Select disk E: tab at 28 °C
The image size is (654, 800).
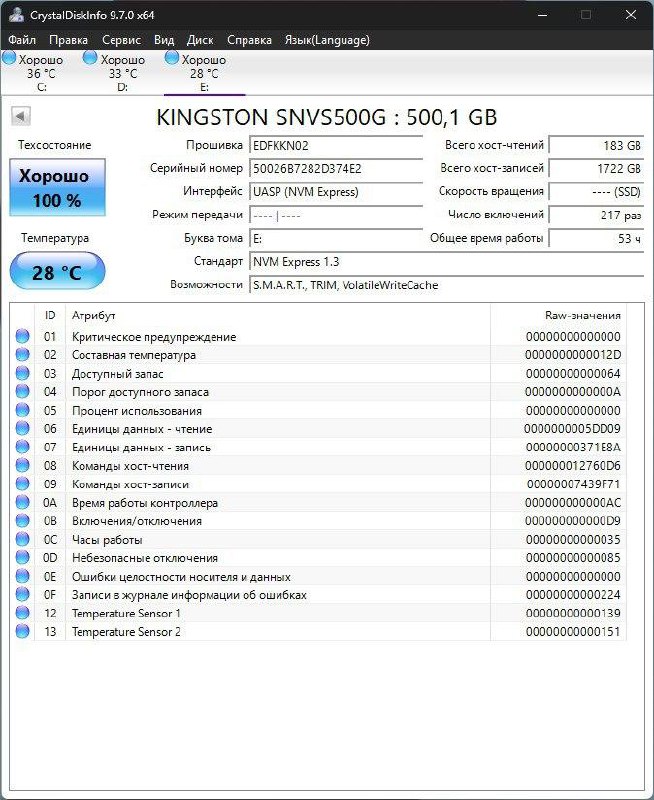[x=204, y=72]
